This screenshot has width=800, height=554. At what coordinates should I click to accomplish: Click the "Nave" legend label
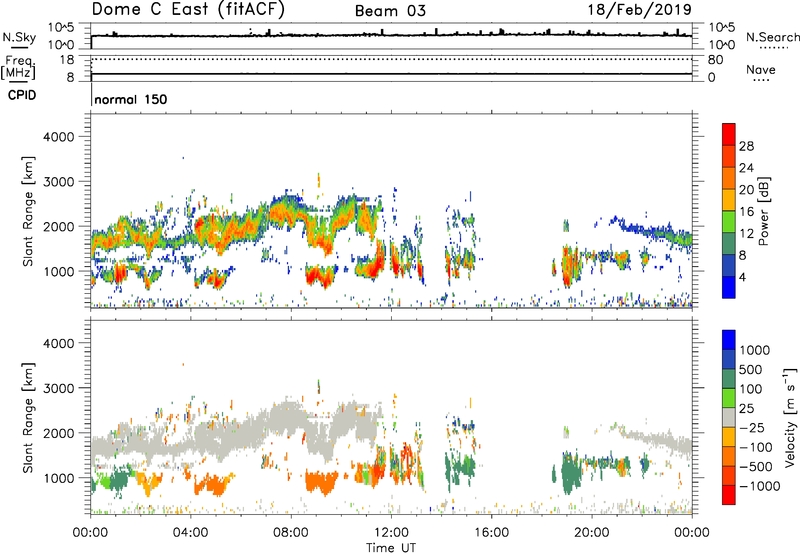[x=761, y=69]
